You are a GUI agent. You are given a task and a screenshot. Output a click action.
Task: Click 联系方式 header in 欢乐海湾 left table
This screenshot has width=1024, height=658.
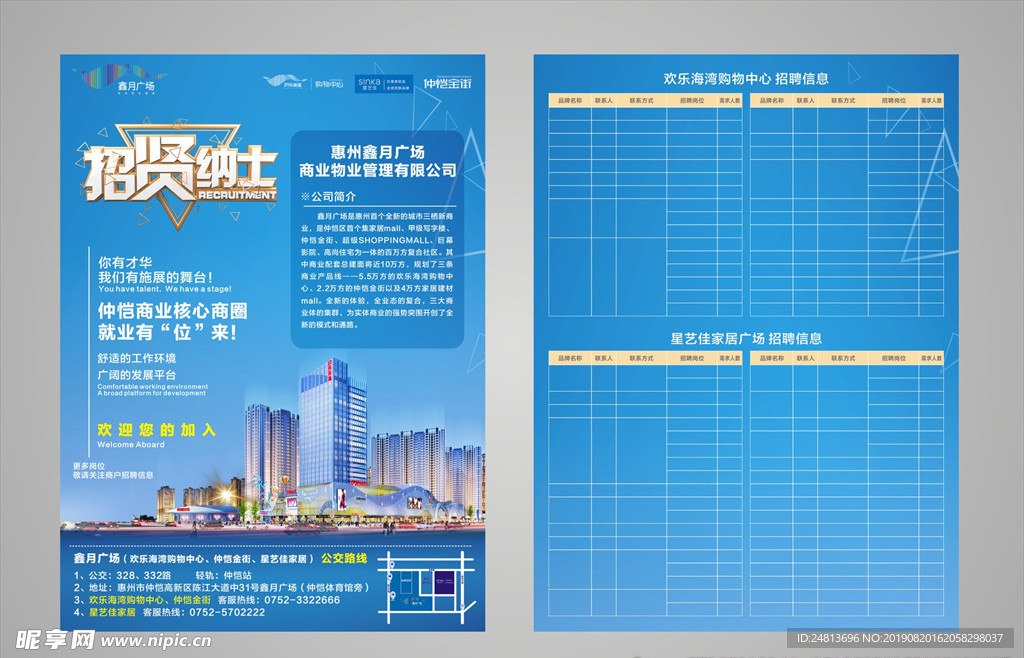point(641,101)
